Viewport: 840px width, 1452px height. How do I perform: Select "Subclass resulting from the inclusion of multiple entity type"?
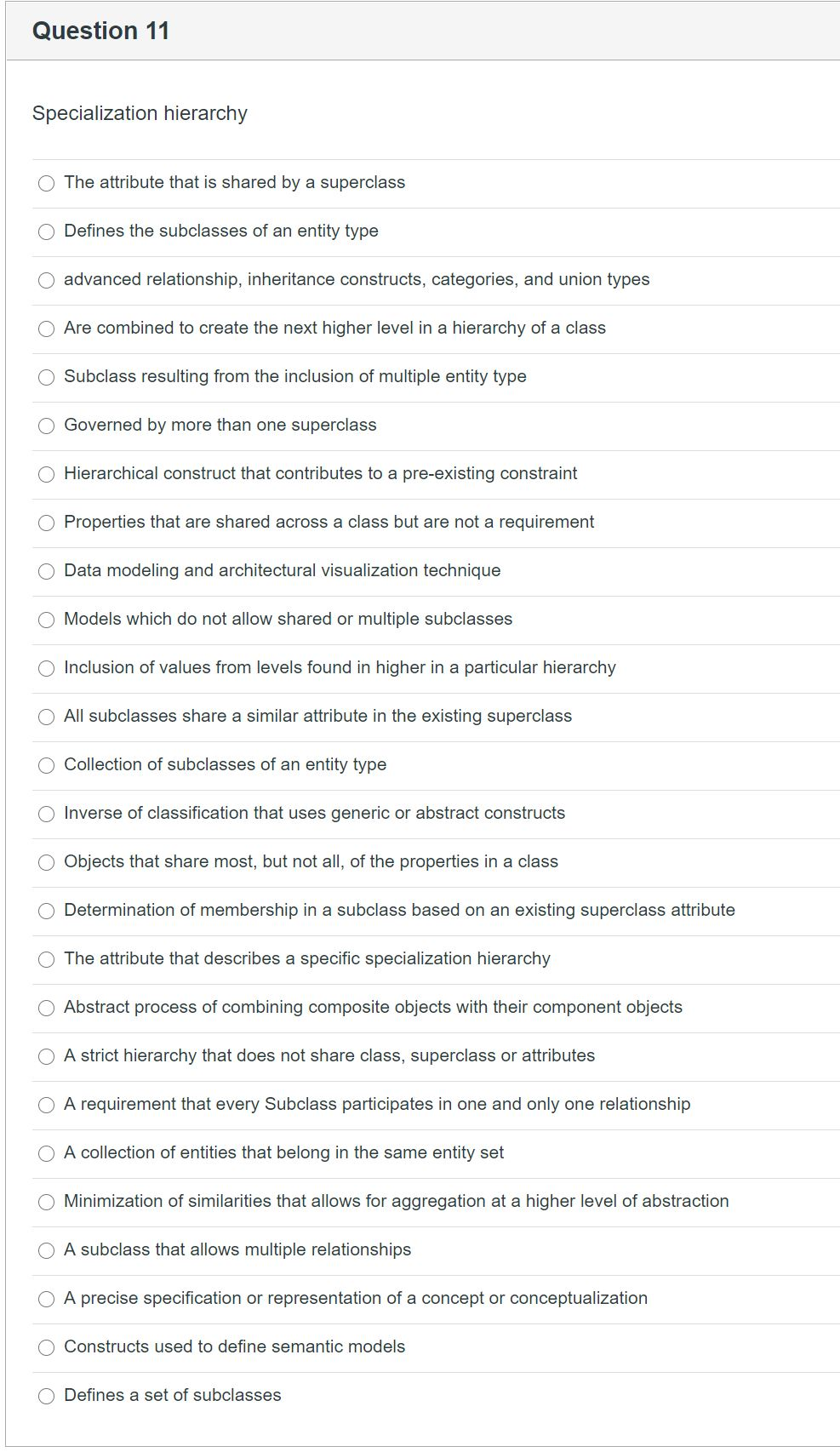45,377
